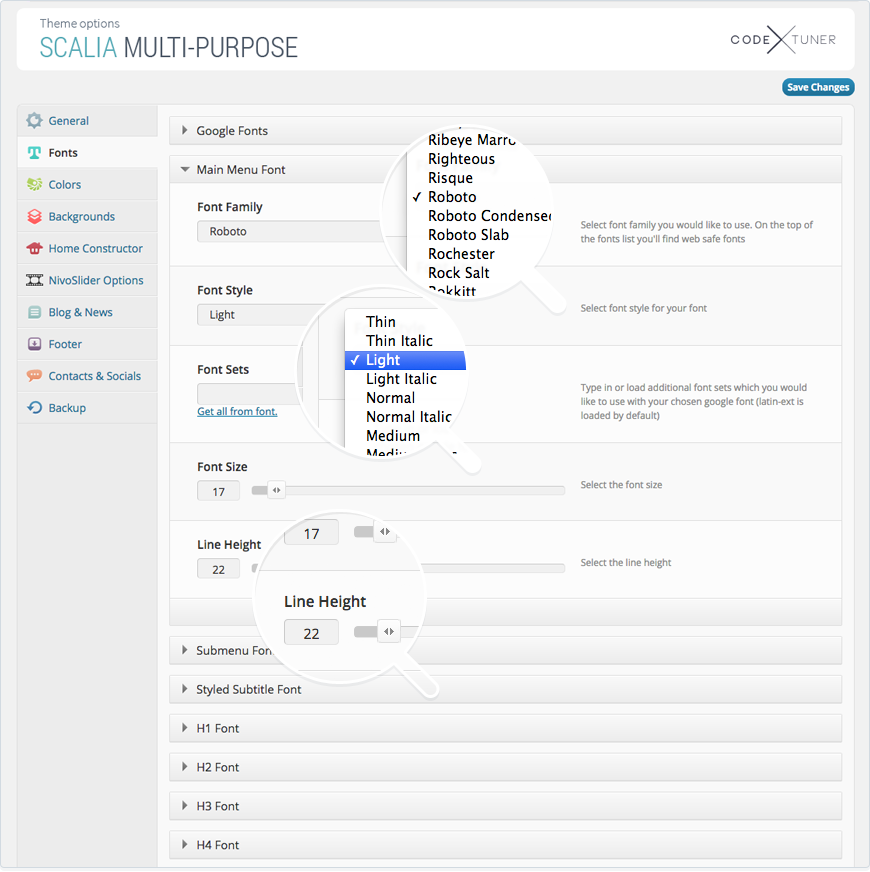The image size is (870, 872).
Task: Click the NivoSlider Options film icon
Action: (x=35, y=281)
